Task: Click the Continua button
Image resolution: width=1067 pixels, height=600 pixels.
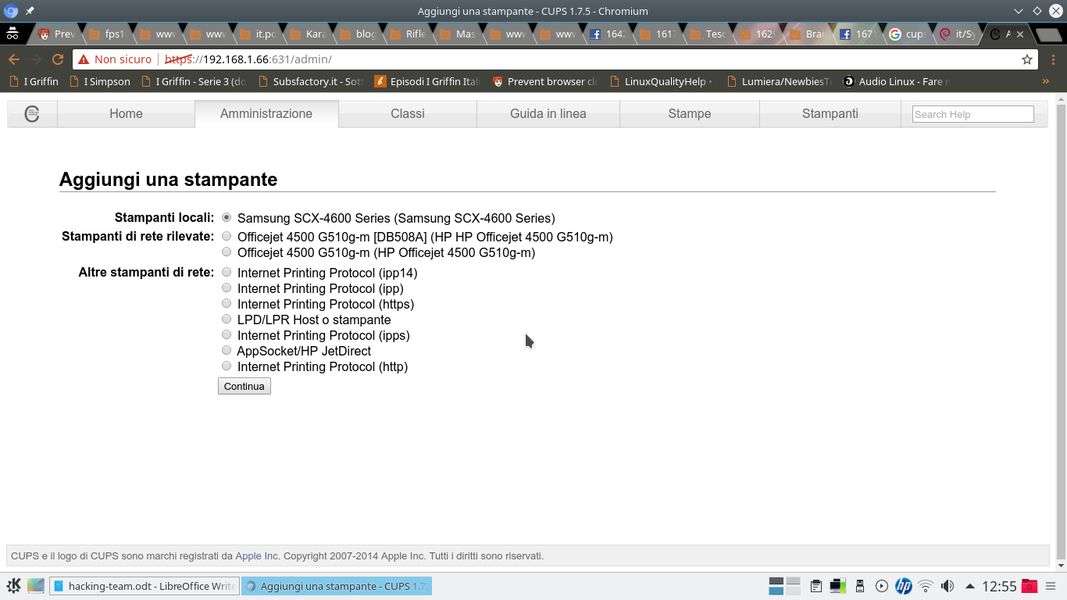Action: coord(244,386)
